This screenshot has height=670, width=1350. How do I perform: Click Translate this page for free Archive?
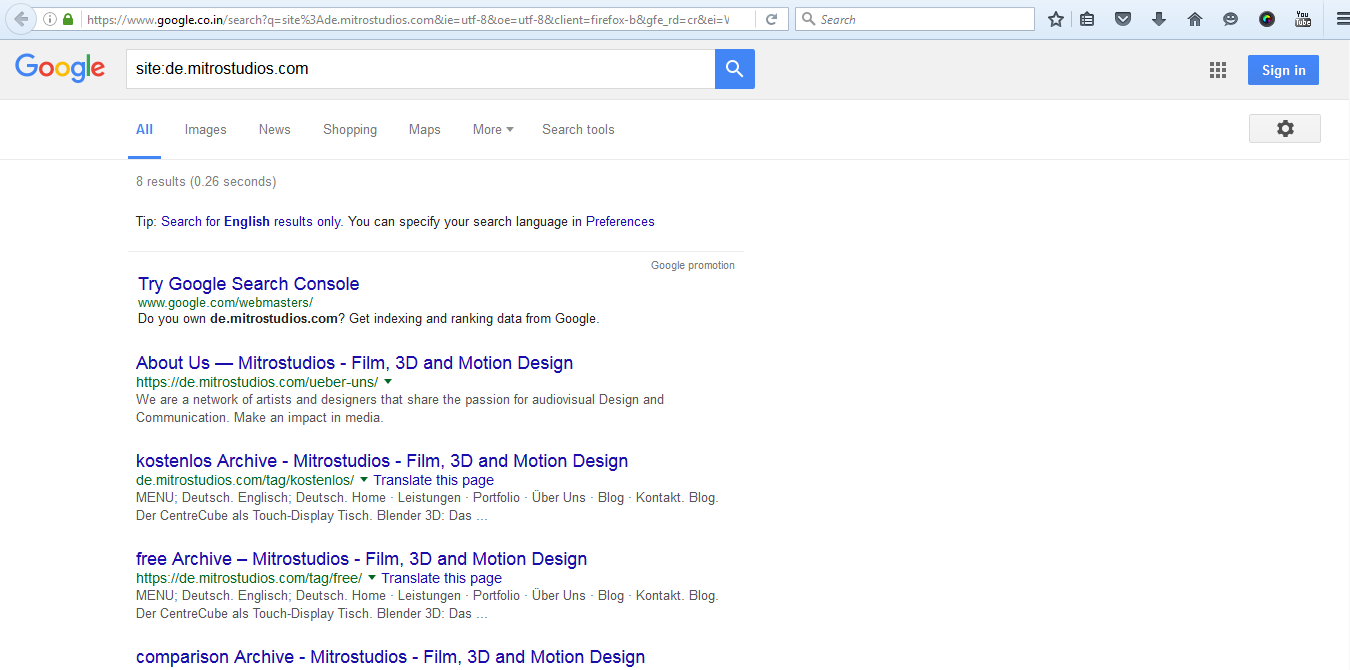pos(441,578)
